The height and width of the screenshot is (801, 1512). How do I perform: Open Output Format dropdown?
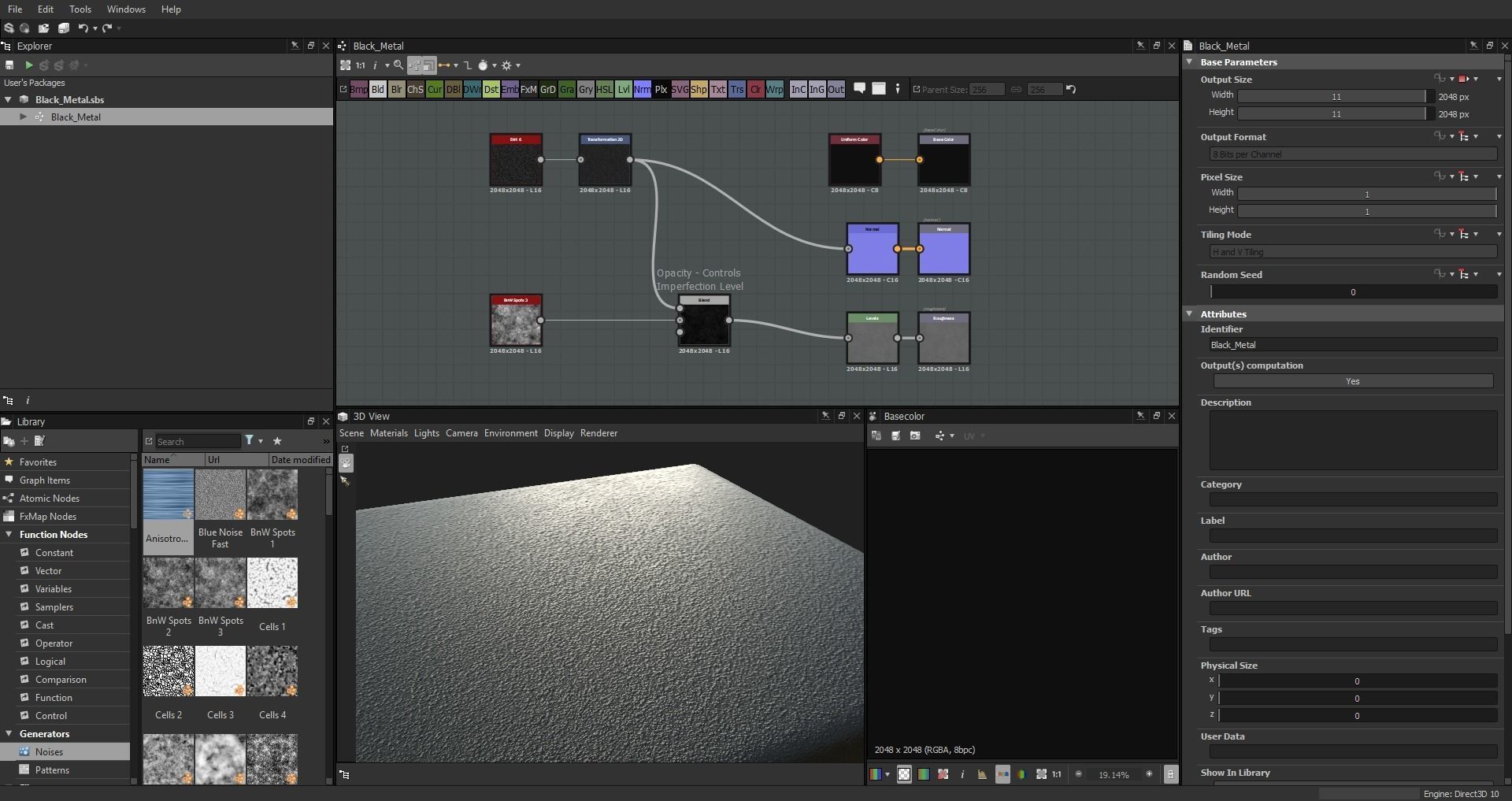click(1353, 154)
